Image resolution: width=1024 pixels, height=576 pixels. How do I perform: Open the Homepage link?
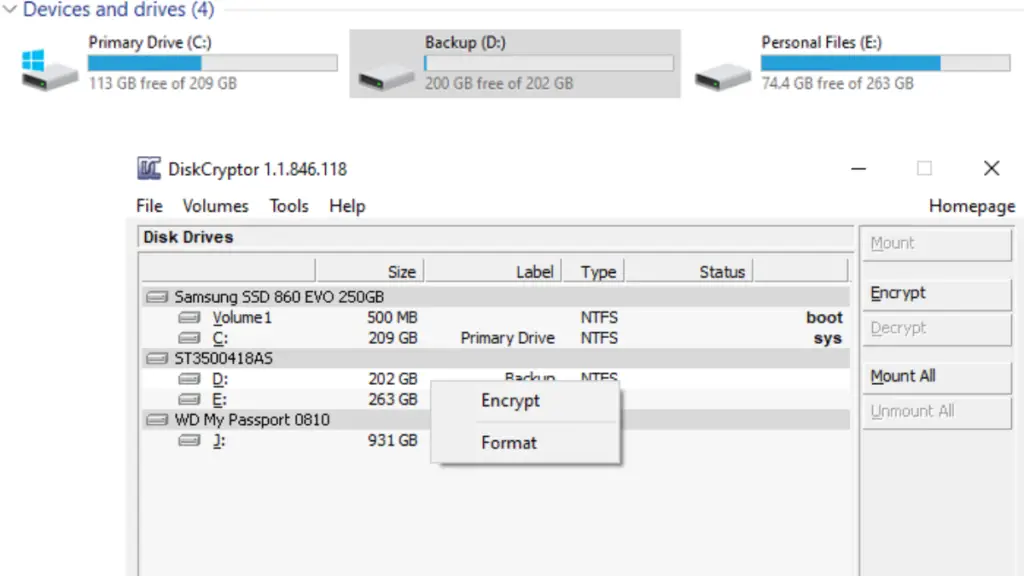coord(972,206)
